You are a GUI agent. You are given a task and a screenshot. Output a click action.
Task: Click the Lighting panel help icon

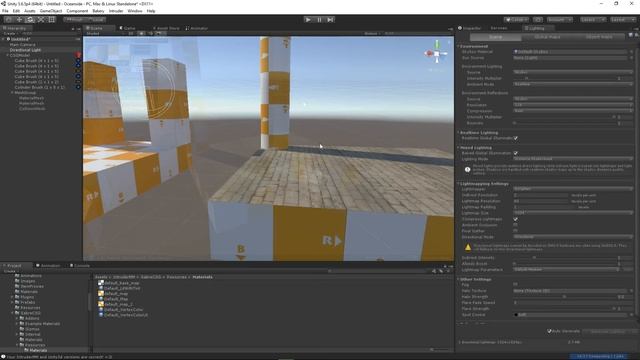point(631,36)
